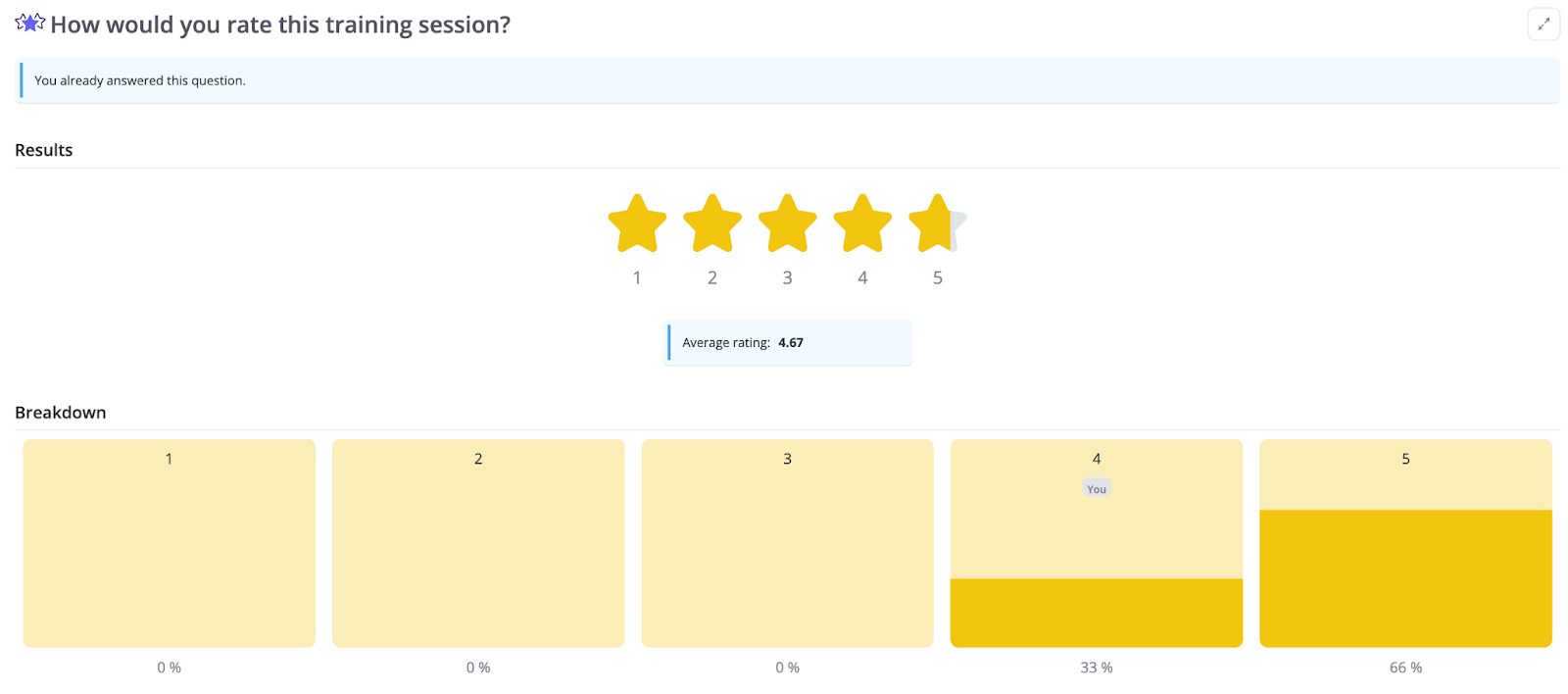Click the Breakdown section heading
The height and width of the screenshot is (694, 1568).
(x=61, y=413)
